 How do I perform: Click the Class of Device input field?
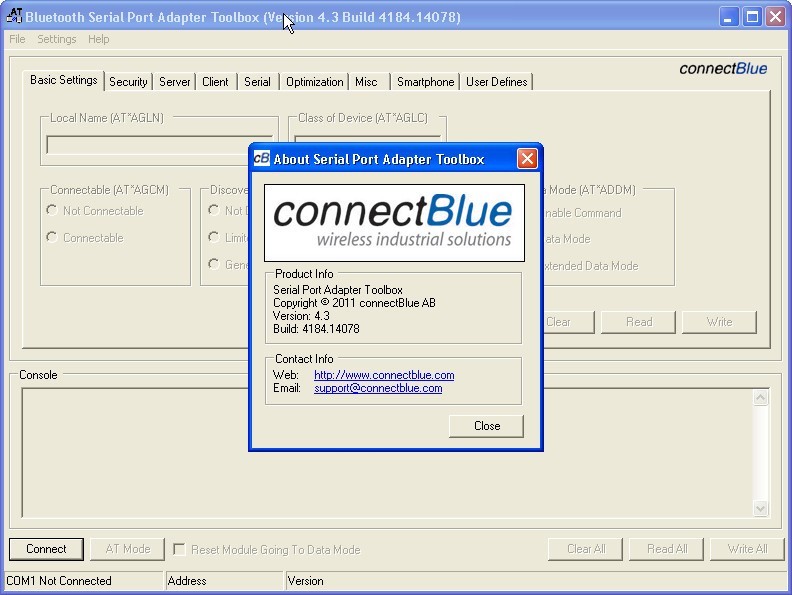click(368, 139)
